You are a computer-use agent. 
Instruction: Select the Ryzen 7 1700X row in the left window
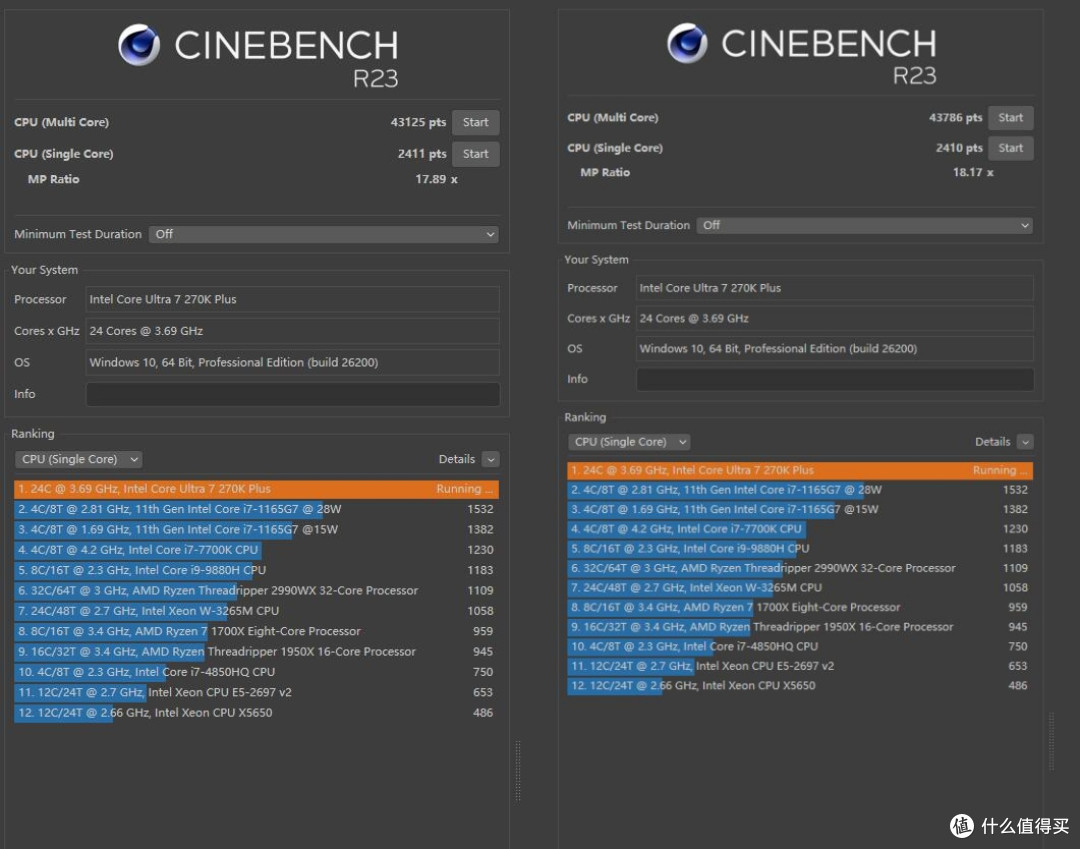256,631
